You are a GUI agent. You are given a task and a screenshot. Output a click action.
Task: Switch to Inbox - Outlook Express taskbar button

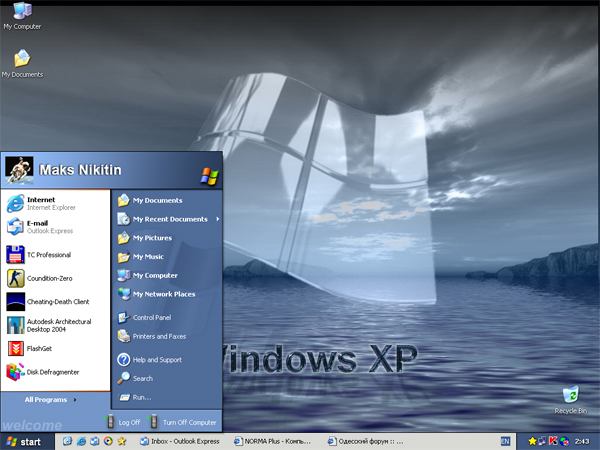pos(180,441)
